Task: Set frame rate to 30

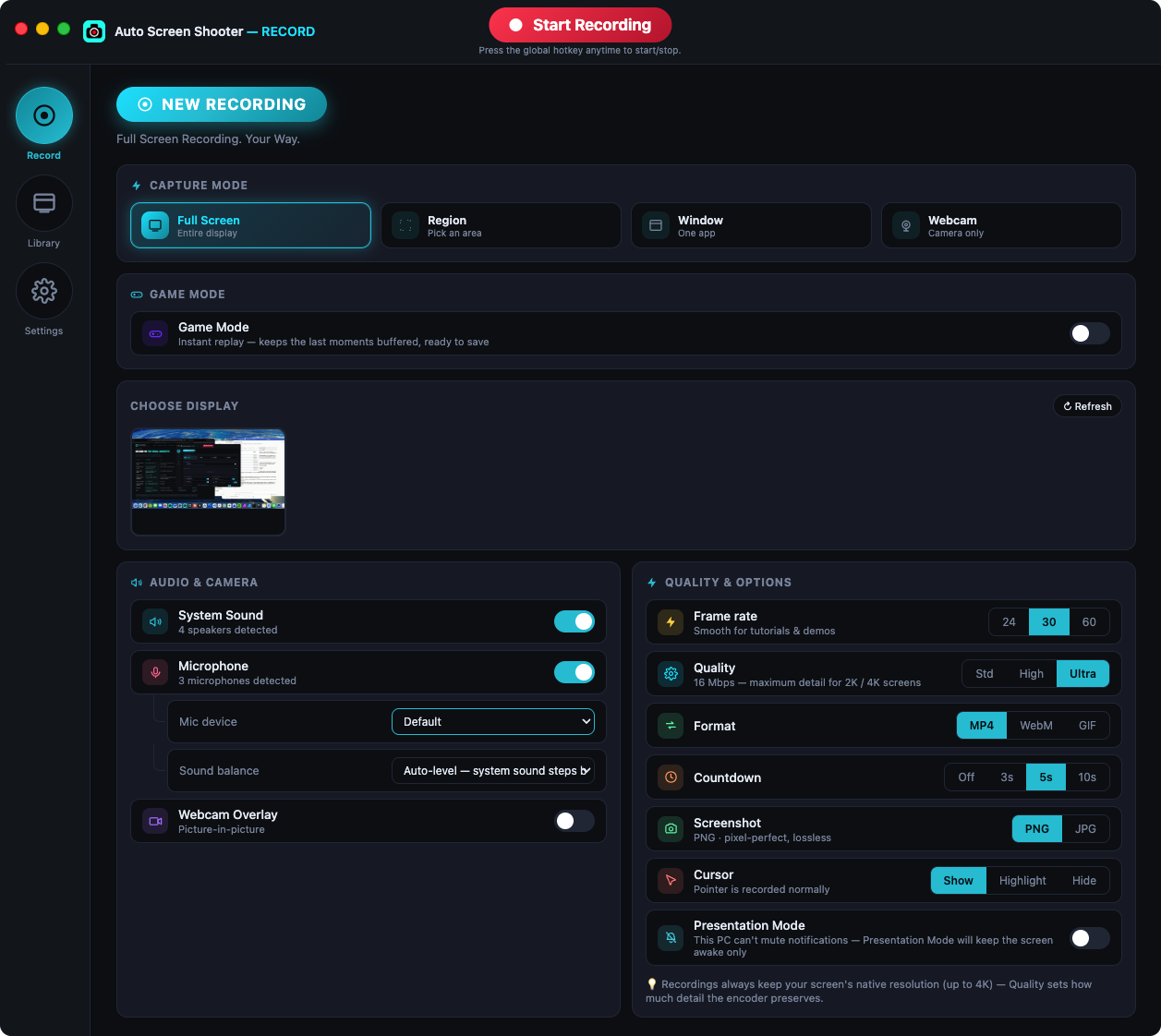Action: [x=1049, y=622]
